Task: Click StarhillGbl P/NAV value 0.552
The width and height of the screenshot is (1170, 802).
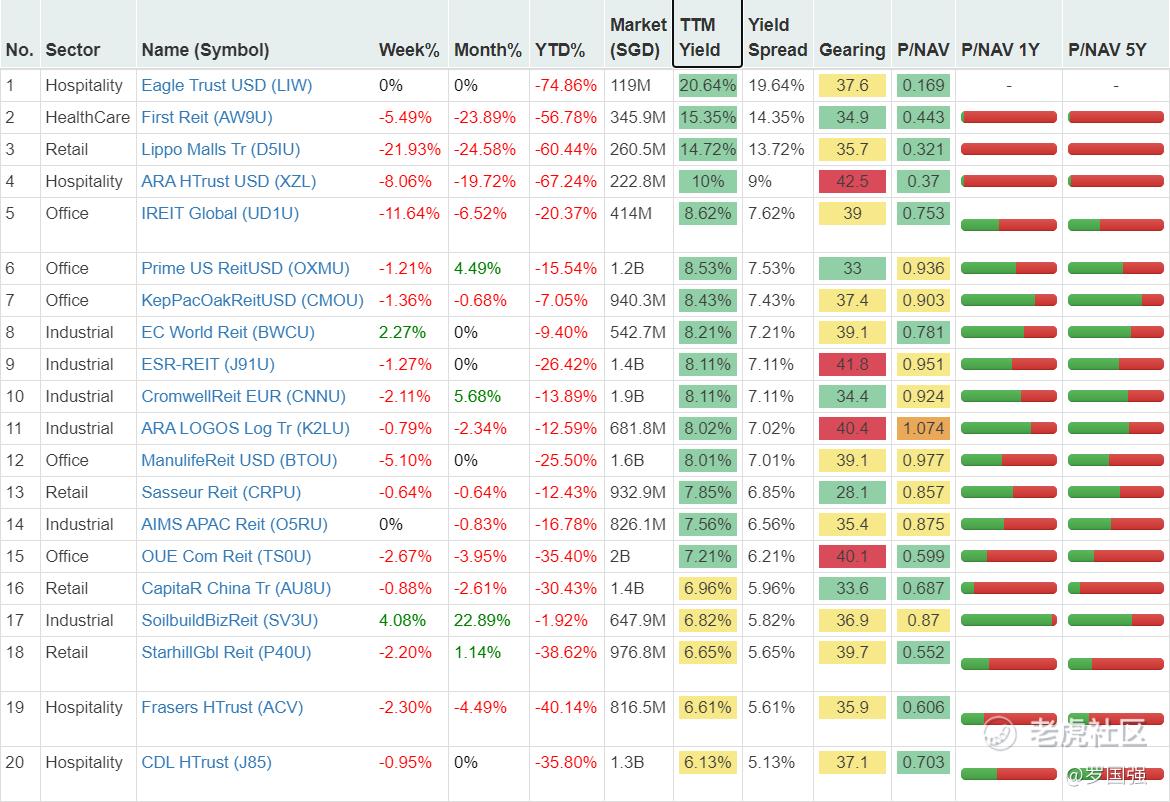Action: pyautogui.click(x=923, y=652)
